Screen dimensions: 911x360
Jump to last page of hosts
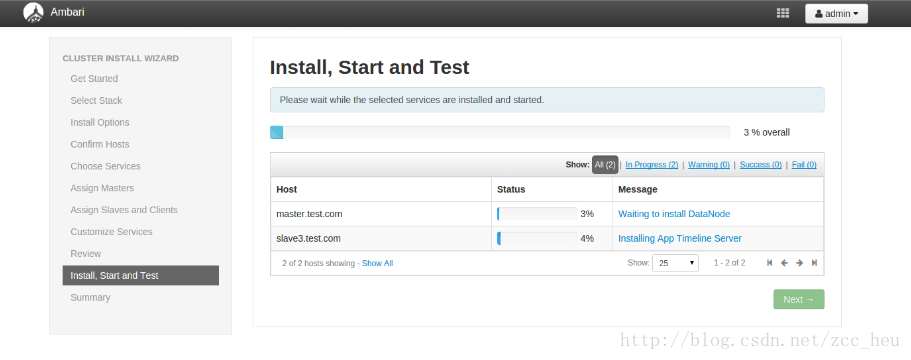[x=815, y=263]
